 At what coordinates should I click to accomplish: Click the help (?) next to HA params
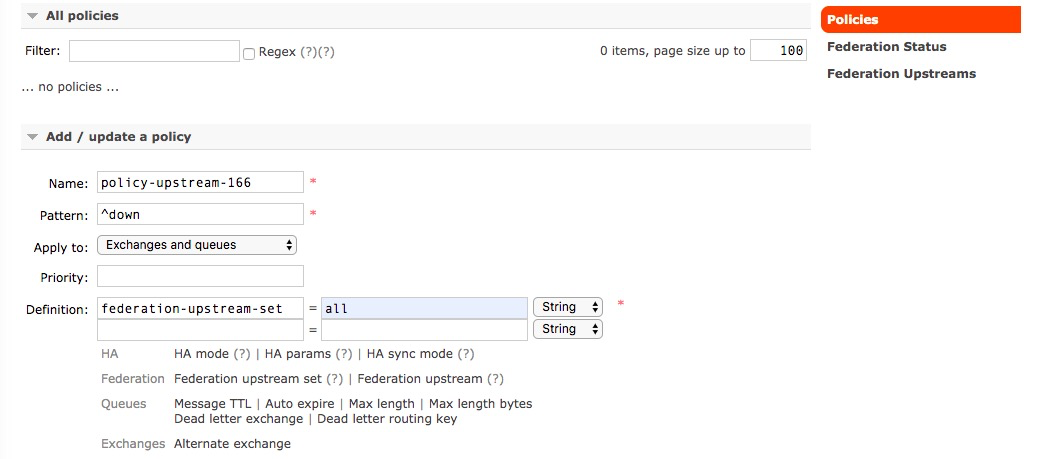coord(344,354)
